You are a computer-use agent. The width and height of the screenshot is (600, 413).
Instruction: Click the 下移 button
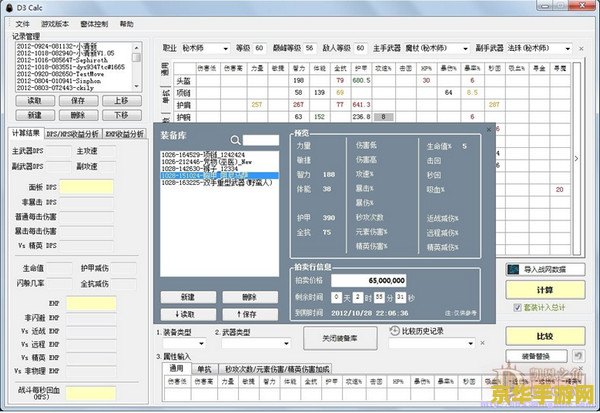point(122,115)
